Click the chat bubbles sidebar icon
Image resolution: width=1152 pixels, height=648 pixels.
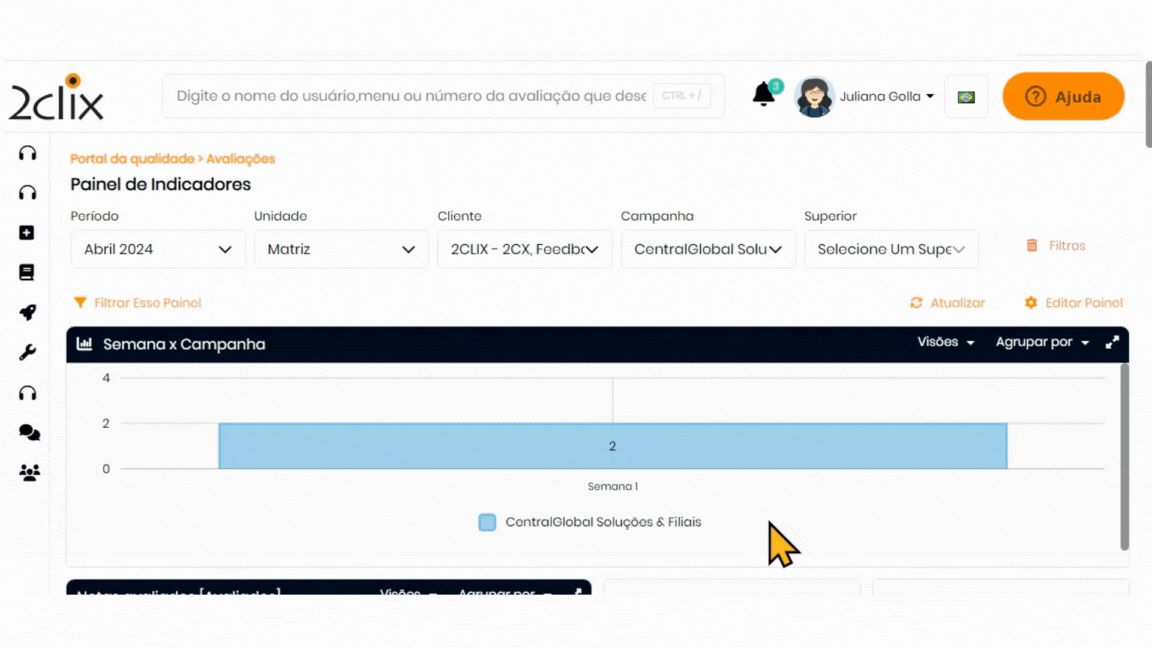click(29, 432)
